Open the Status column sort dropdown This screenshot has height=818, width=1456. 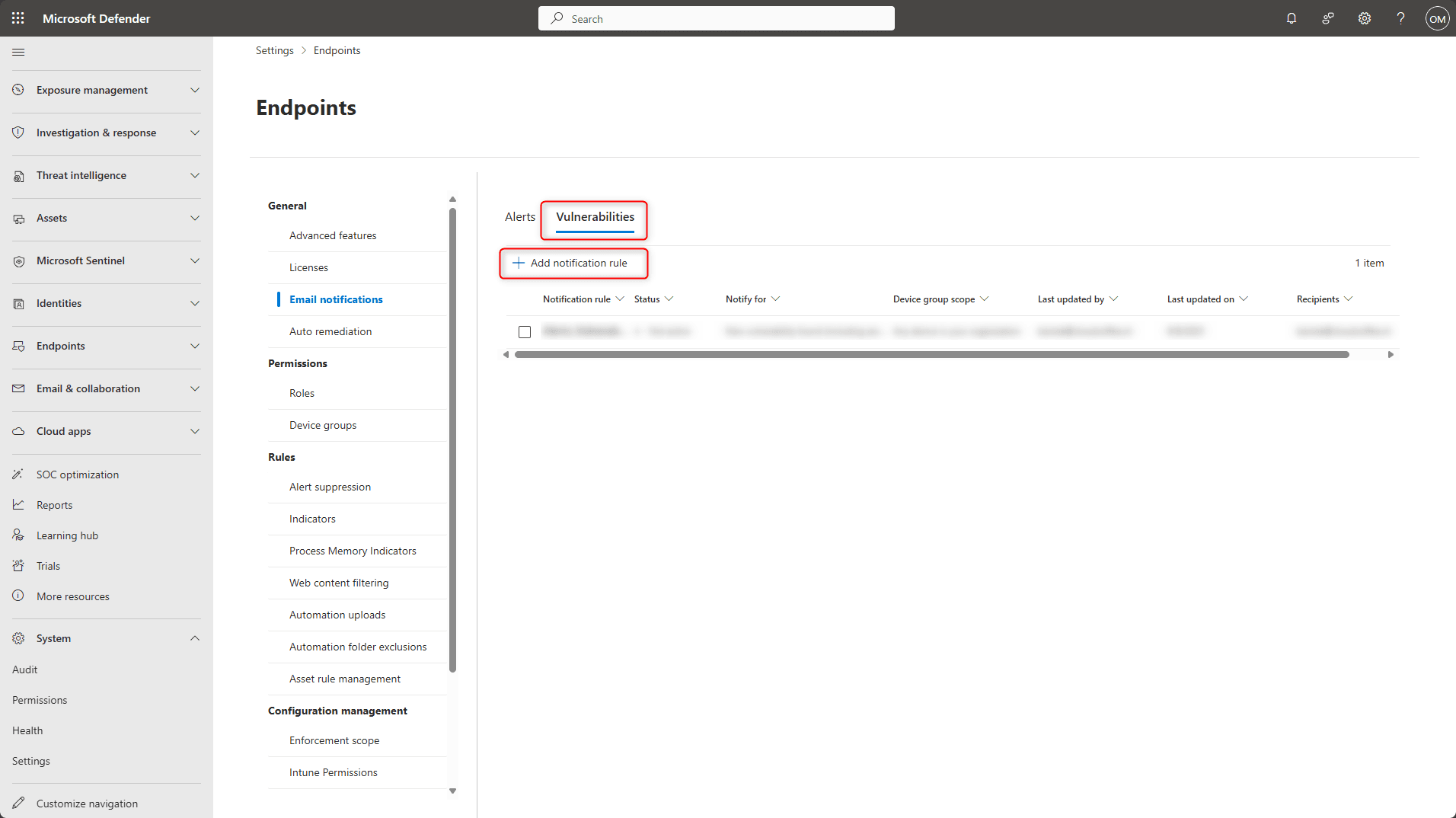tap(669, 299)
